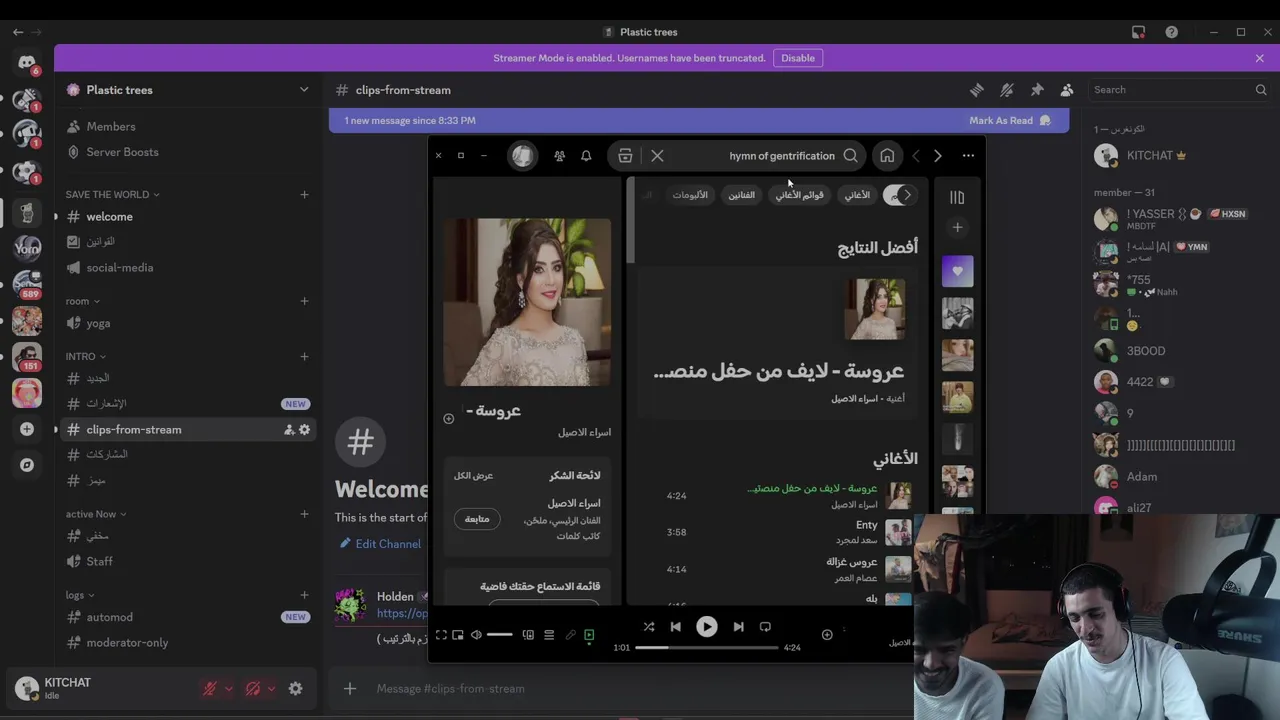Select الألبومات filter chip
Image resolution: width=1280 pixels, height=720 pixels.
(x=690, y=195)
